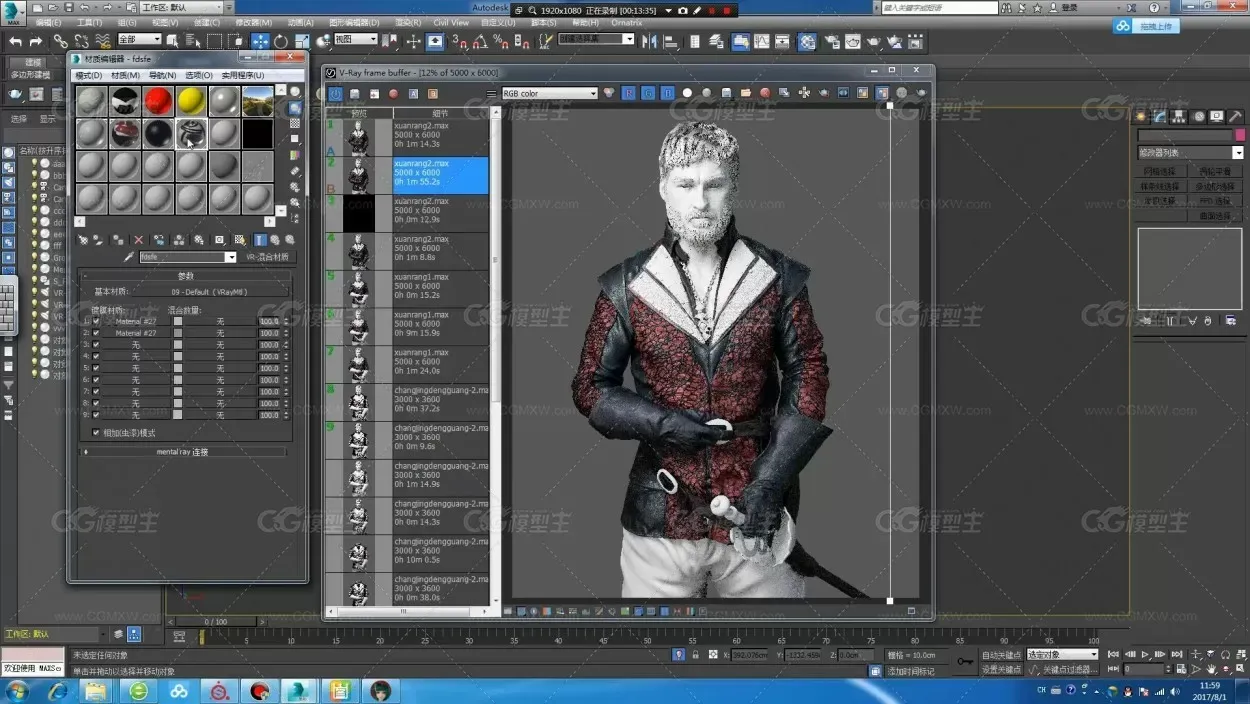Image resolution: width=1250 pixels, height=704 pixels.
Task: Expand the mental ray 连接 rollout
Action: pyautogui.click(x=186, y=452)
